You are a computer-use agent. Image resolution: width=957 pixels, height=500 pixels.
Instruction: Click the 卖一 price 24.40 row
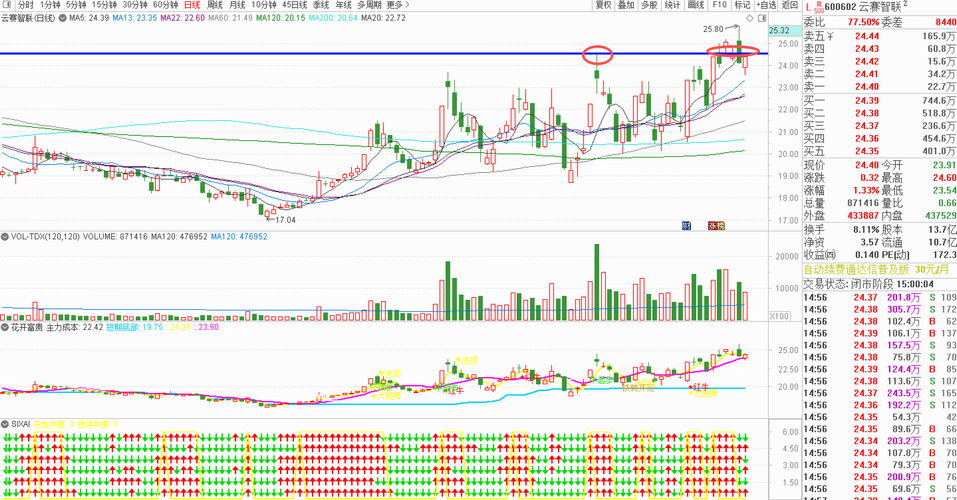point(879,87)
